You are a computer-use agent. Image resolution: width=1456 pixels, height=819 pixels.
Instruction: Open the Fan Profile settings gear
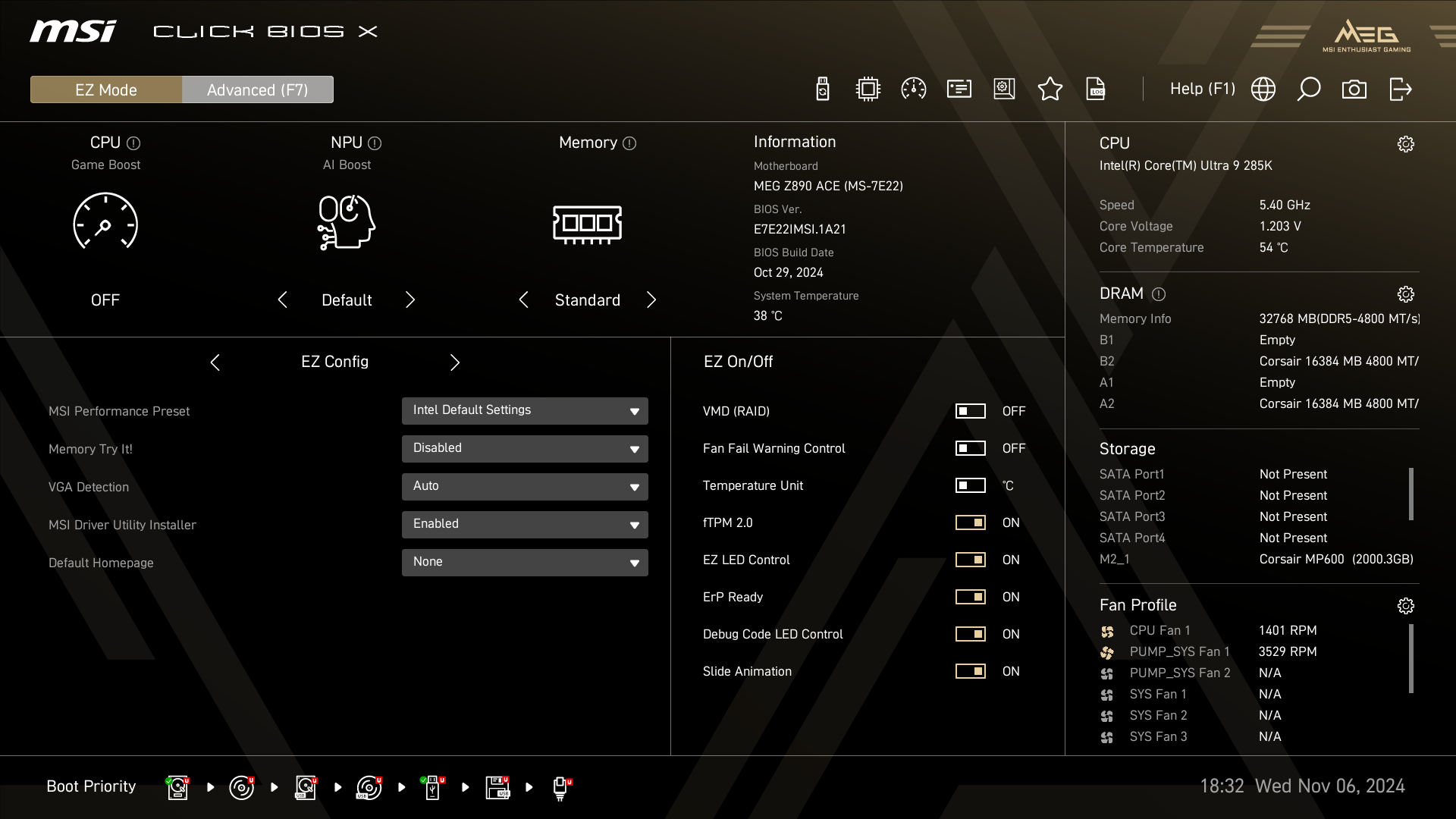coord(1406,606)
